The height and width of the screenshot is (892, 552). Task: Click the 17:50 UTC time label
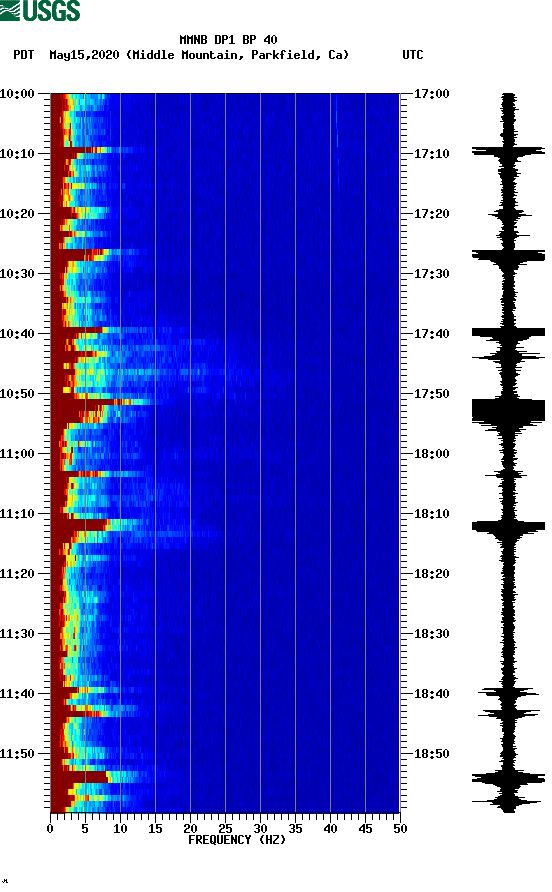coord(432,394)
